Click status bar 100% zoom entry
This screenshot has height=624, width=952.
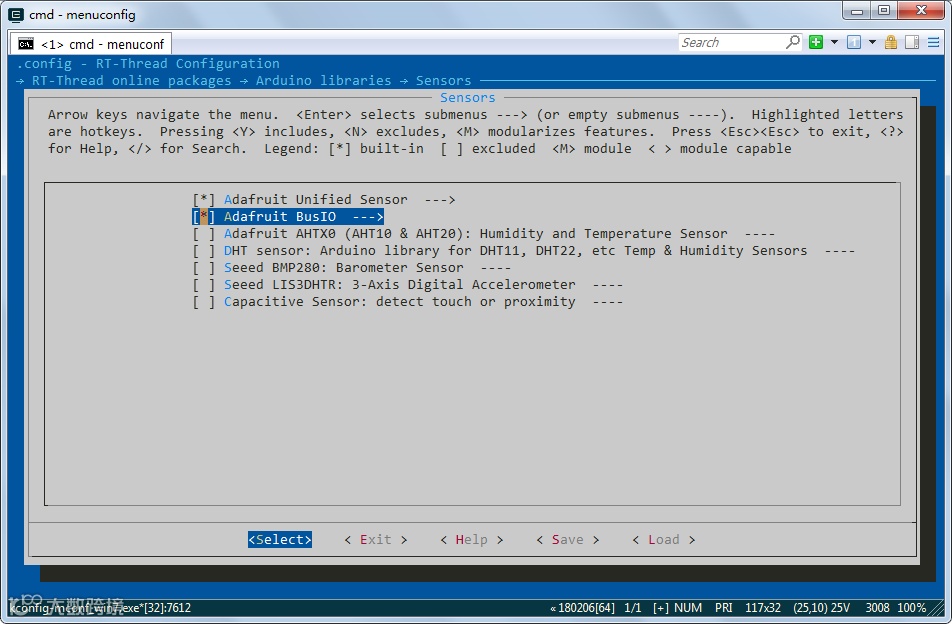click(911, 608)
